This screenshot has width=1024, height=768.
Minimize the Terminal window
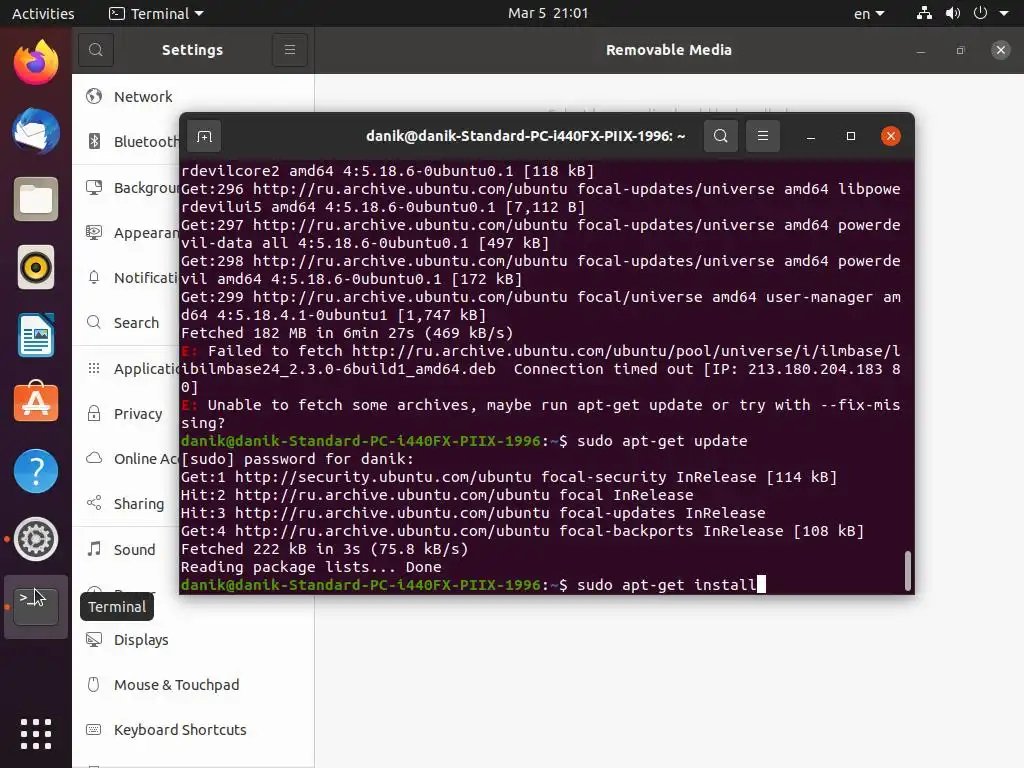coord(810,136)
